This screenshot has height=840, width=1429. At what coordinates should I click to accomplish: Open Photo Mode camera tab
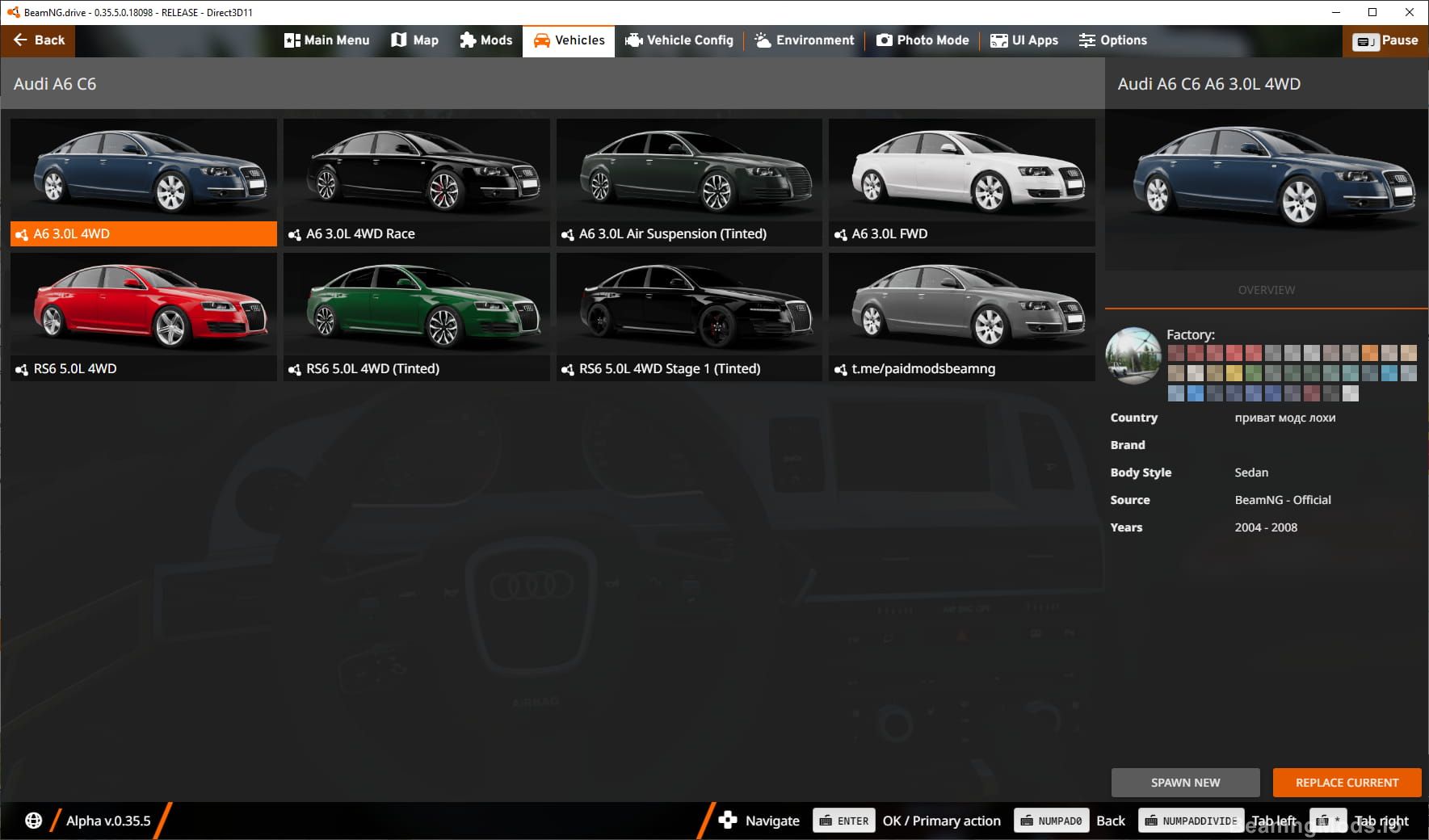pyautogui.click(x=923, y=40)
